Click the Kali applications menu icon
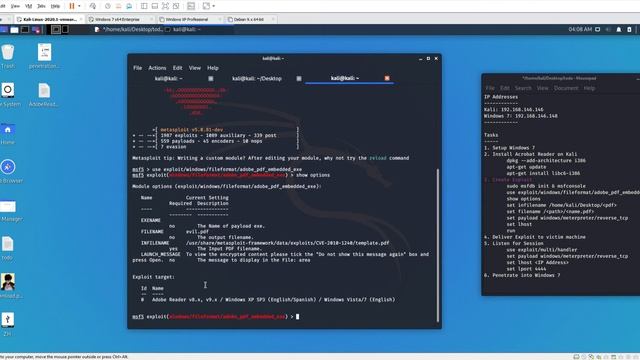 point(4,29)
